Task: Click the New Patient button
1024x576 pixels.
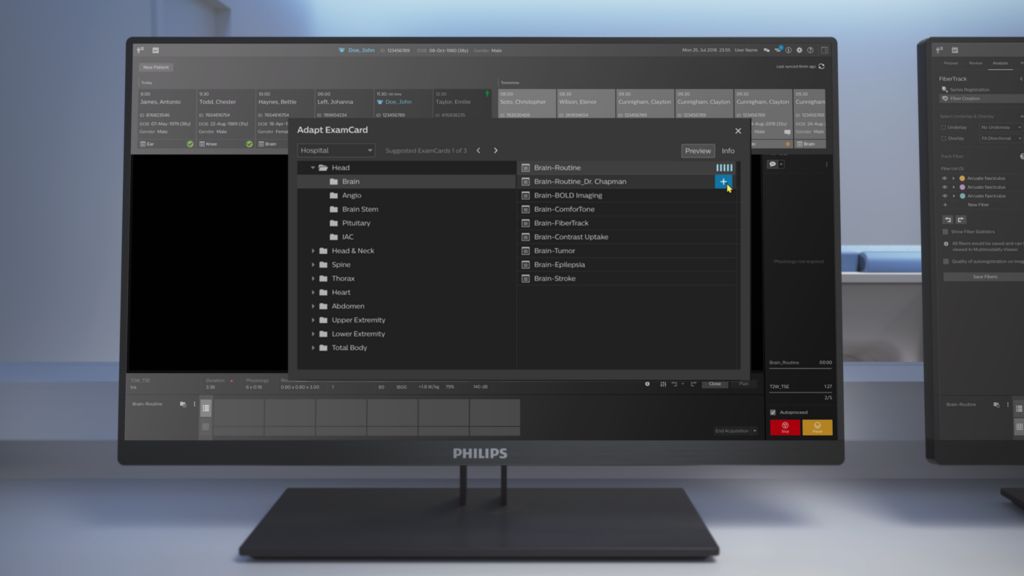Action: coord(155,67)
